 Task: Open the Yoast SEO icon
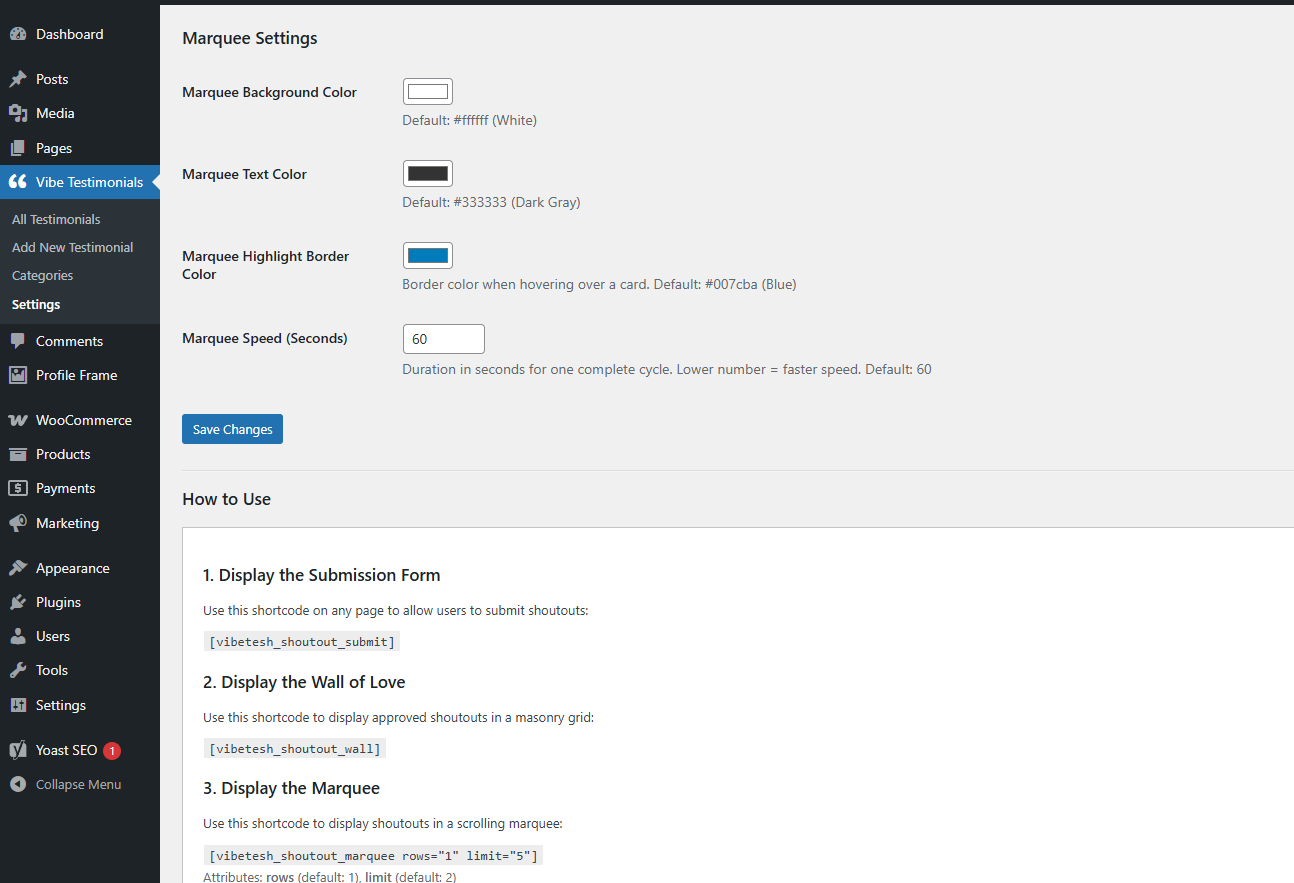click(x=18, y=749)
